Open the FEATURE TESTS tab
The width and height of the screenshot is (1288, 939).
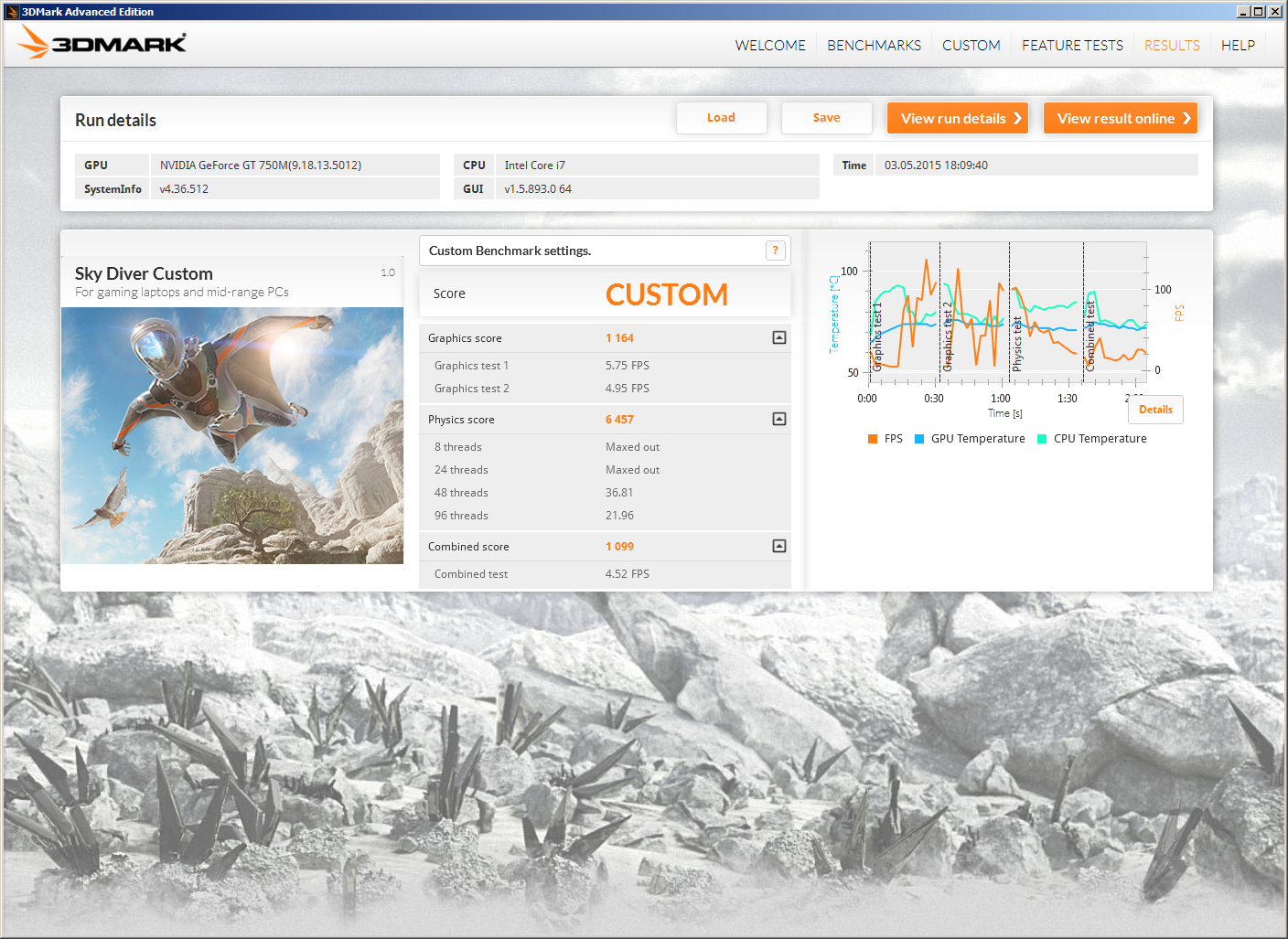coord(1072,46)
